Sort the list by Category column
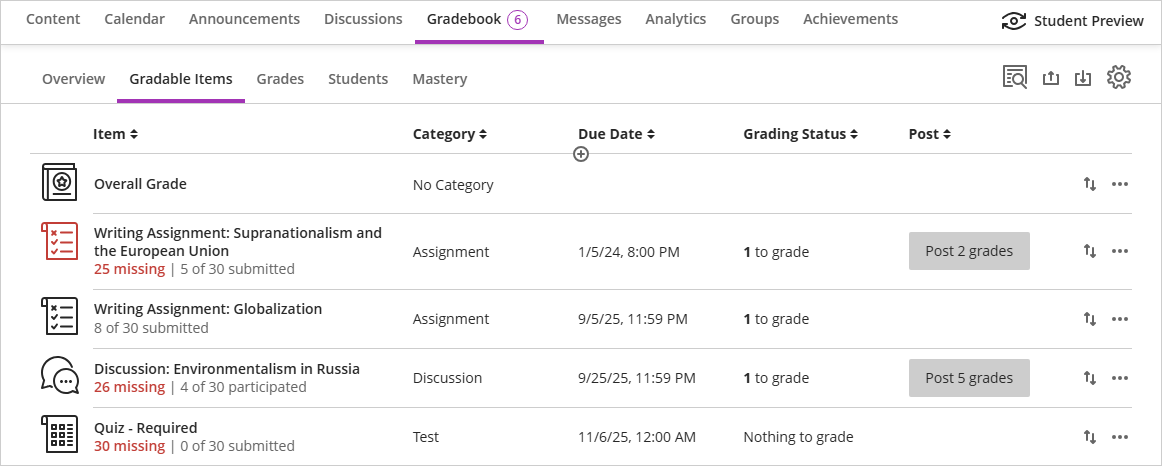This screenshot has width=1162, height=466. (449, 134)
